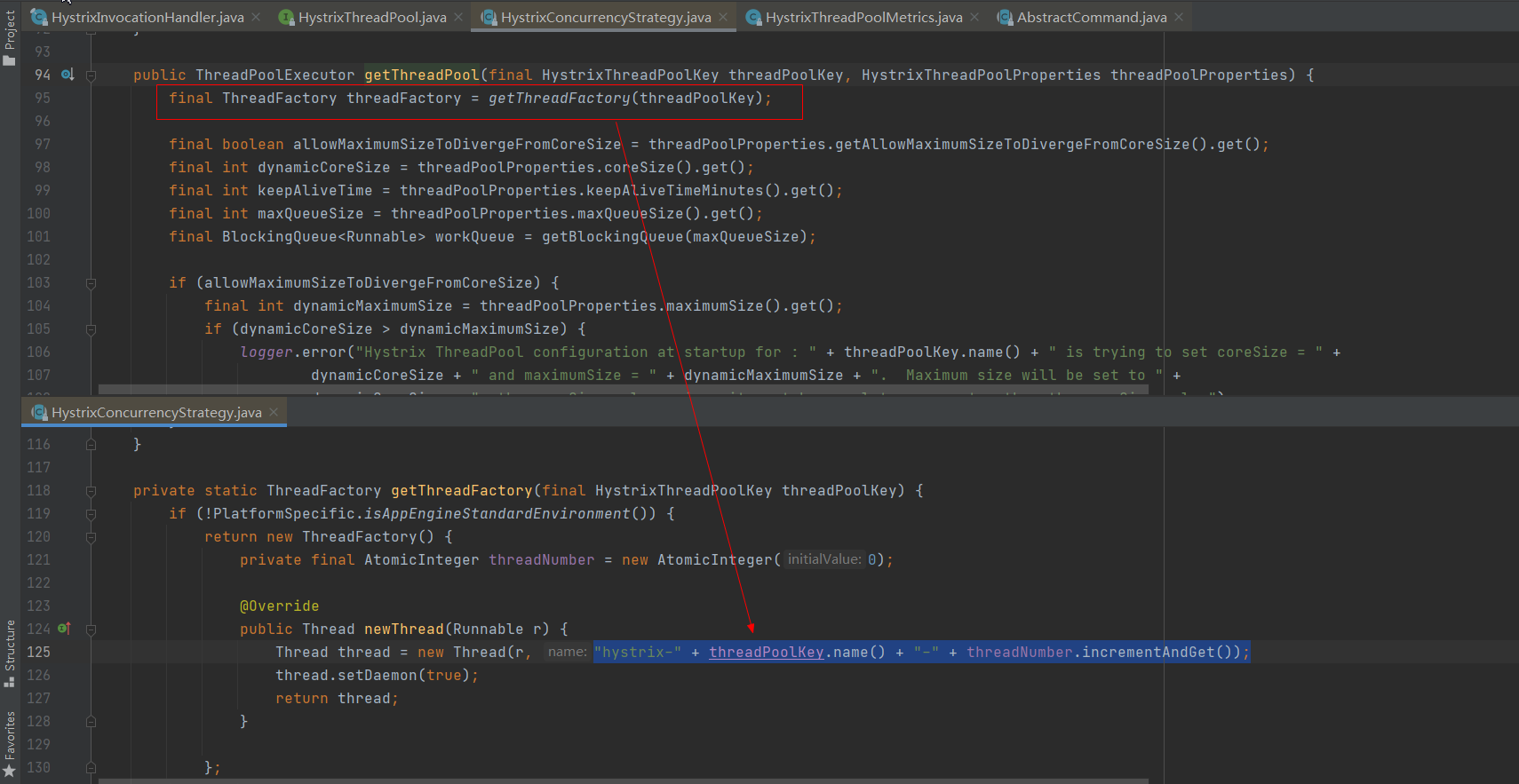Viewport: 1519px width, 784px height.
Task: Click the getThreadPool method name on line 94
Action: [422, 75]
